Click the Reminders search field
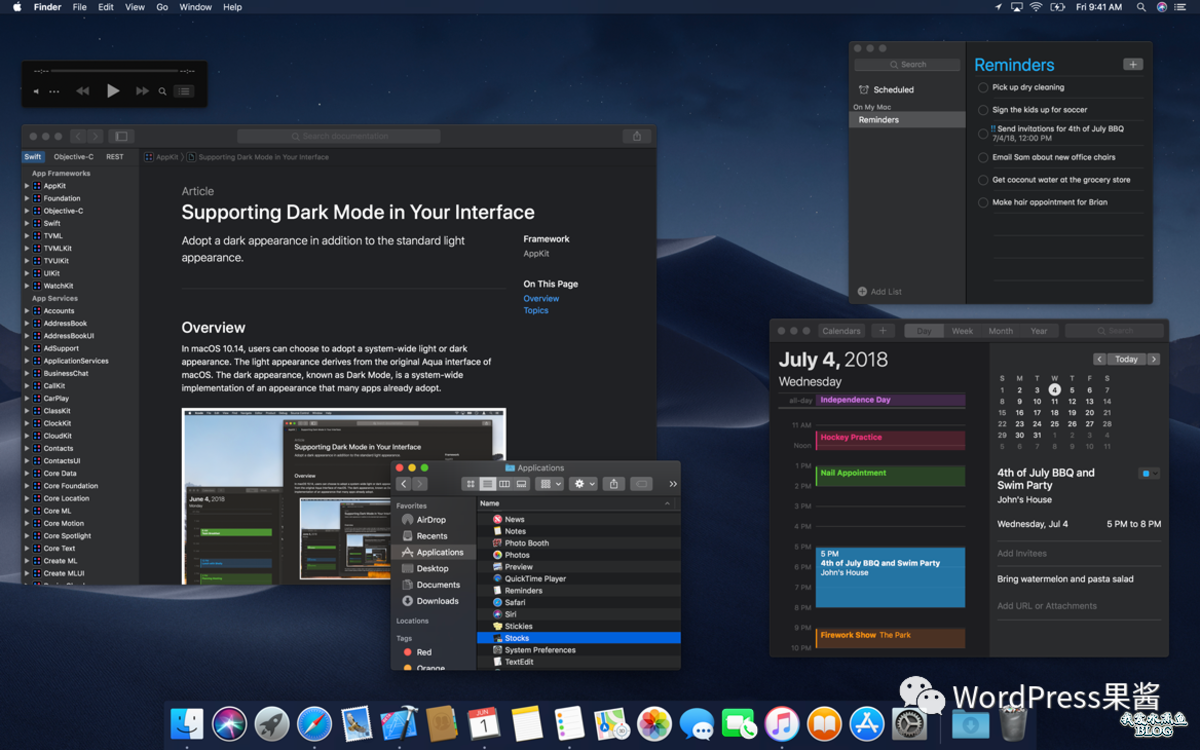The height and width of the screenshot is (750, 1200). (907, 64)
